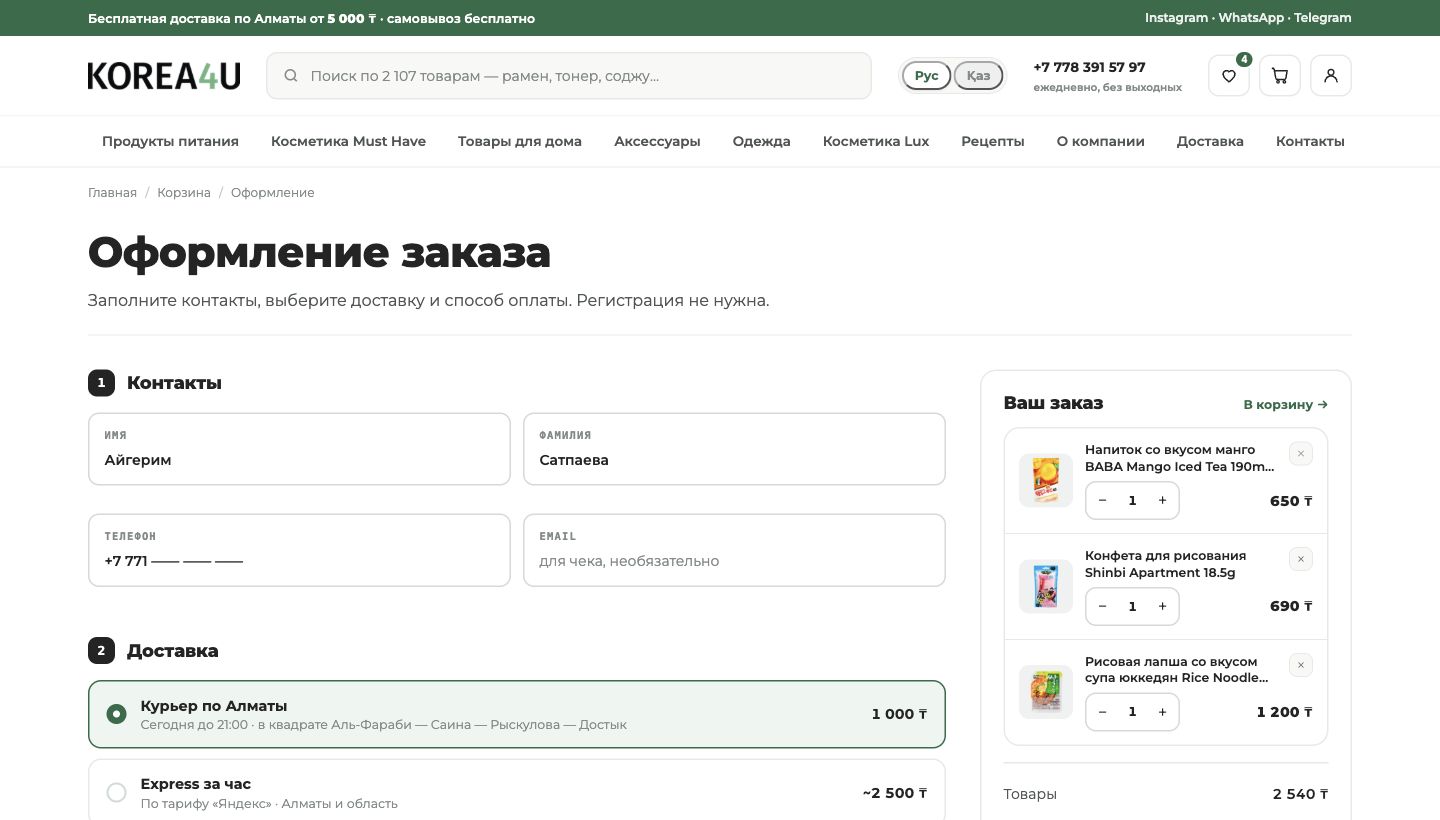The width and height of the screenshot is (1440, 820).
Task: Click the Email input field
Action: (734, 550)
